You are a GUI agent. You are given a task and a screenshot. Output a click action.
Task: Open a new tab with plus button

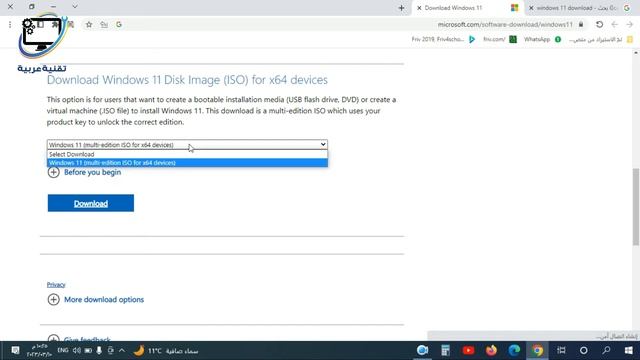pyautogui.click(x=401, y=8)
